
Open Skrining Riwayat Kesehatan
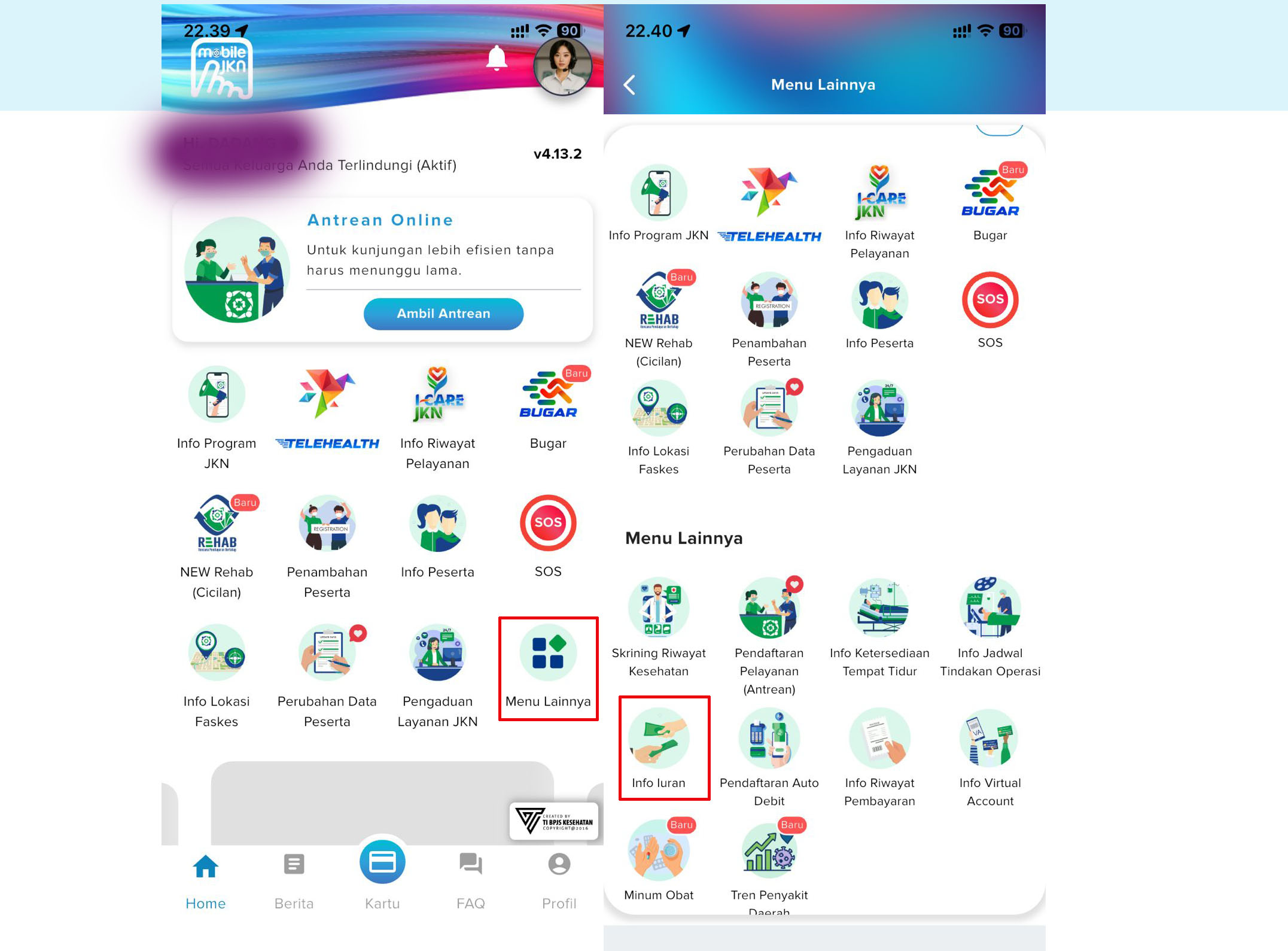coord(659,627)
